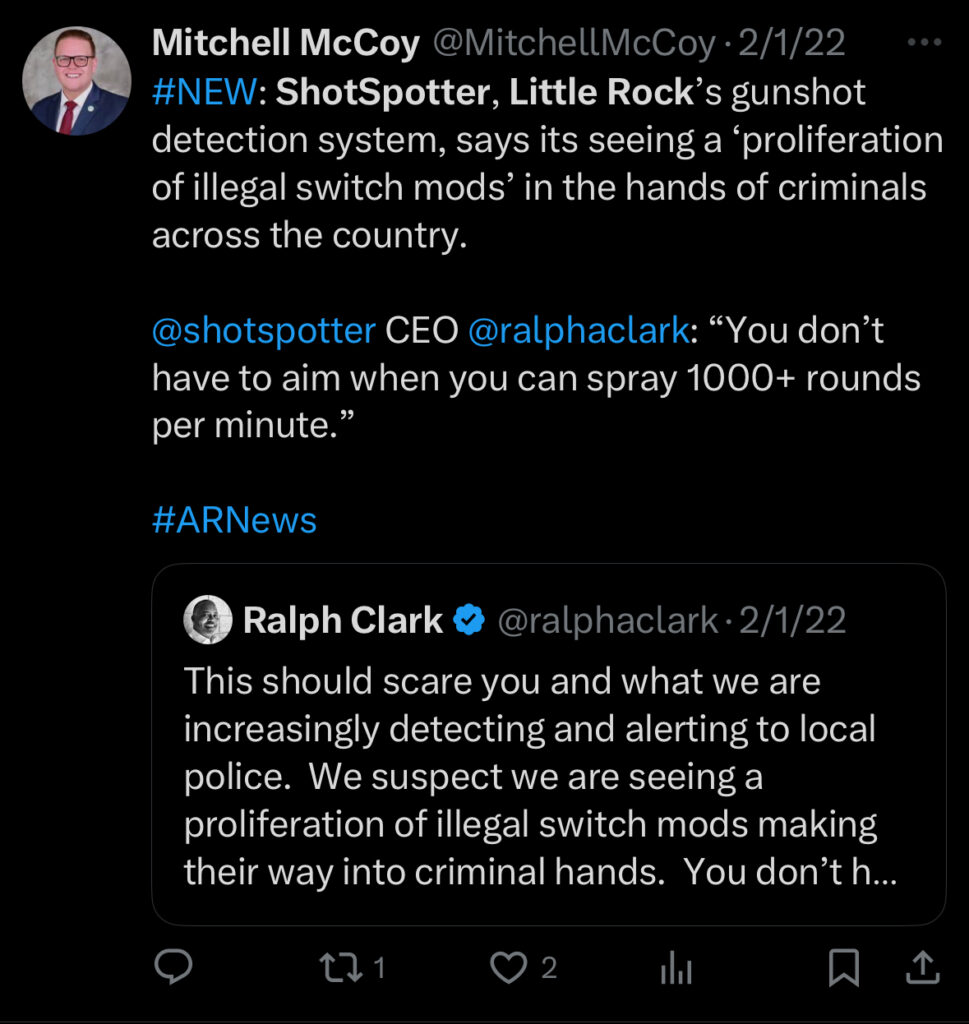This screenshot has width=969, height=1024.
Task: Click the #NEW hashtag
Action: (x=203, y=93)
